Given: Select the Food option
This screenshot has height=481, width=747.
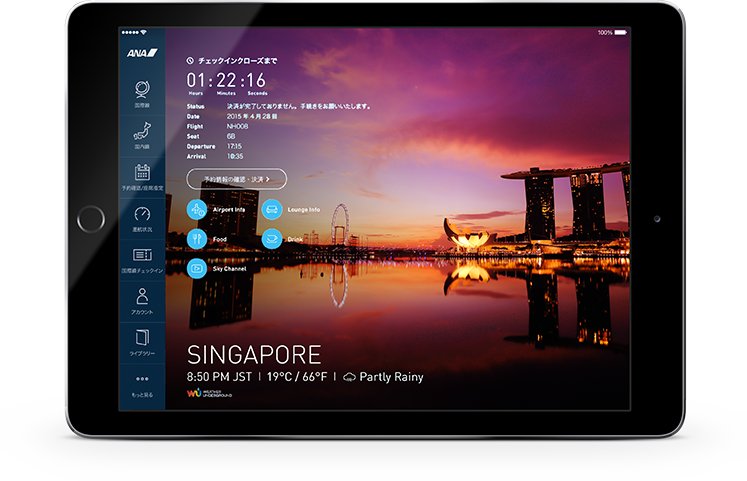Looking at the screenshot, I should 198,239.
